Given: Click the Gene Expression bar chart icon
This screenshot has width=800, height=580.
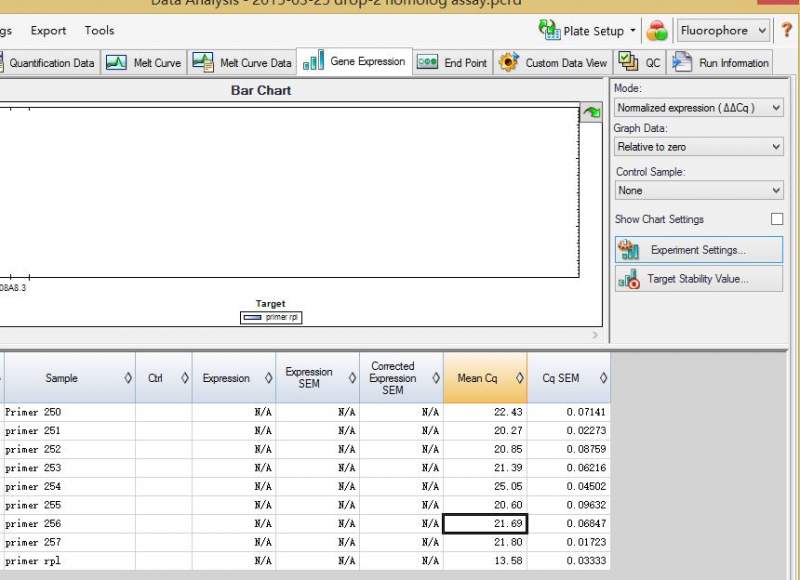Looking at the screenshot, I should [x=313, y=61].
